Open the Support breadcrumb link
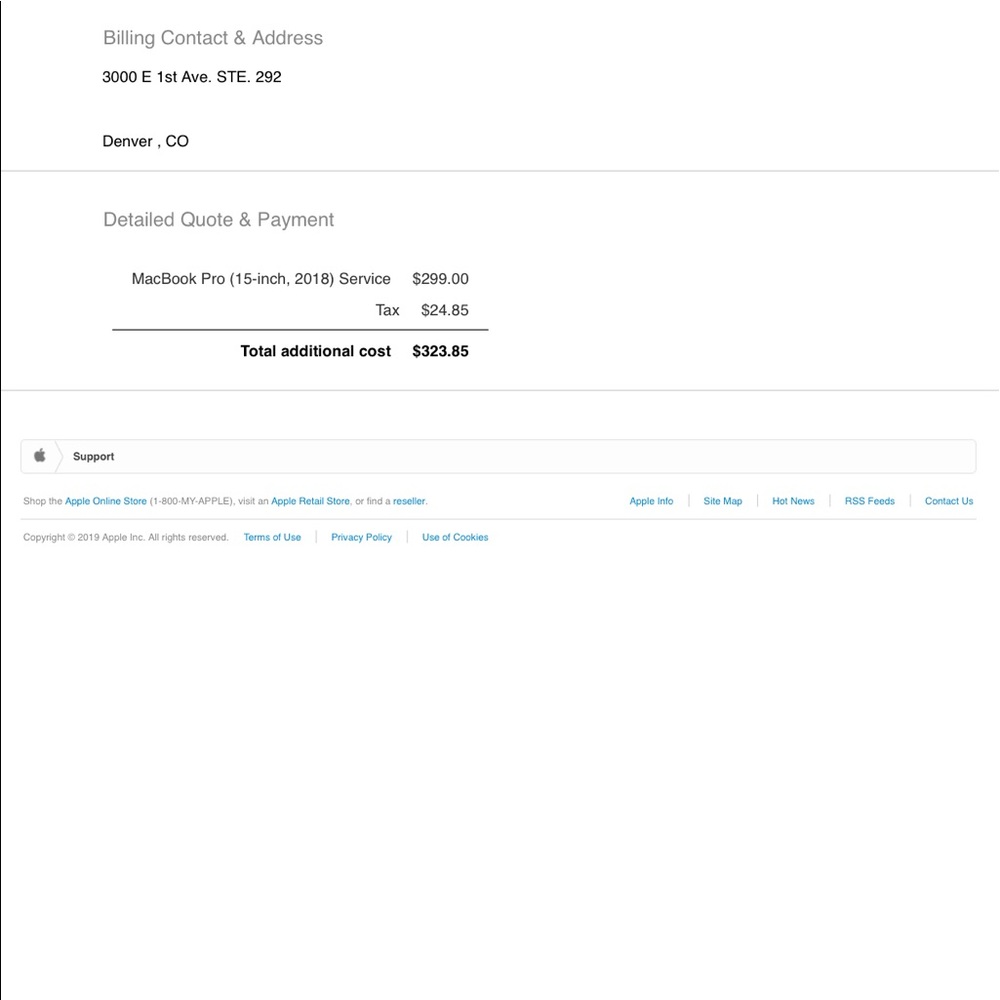The width and height of the screenshot is (1000, 1000). [x=93, y=457]
